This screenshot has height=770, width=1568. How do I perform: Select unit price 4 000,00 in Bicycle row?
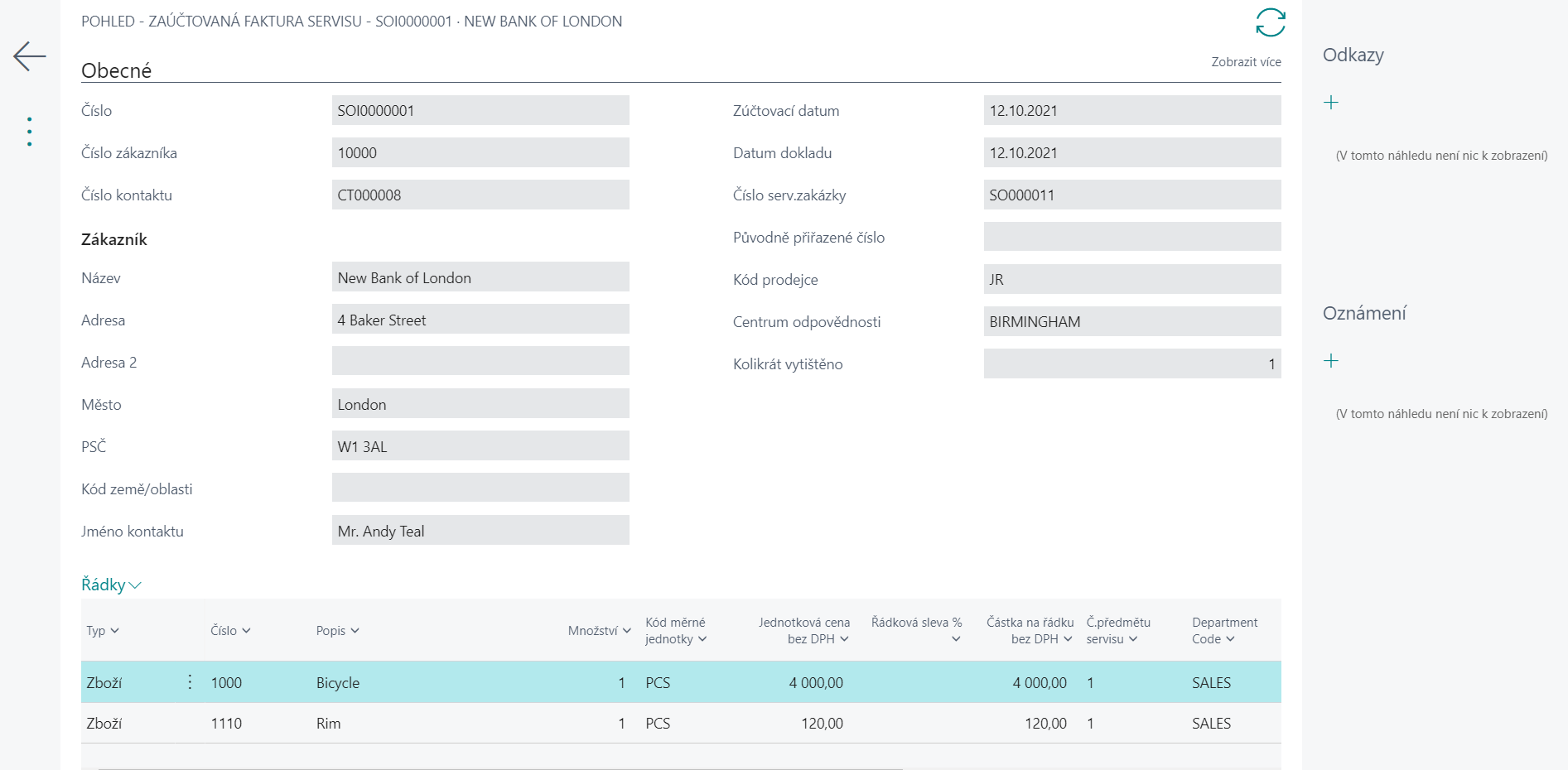[x=815, y=682]
